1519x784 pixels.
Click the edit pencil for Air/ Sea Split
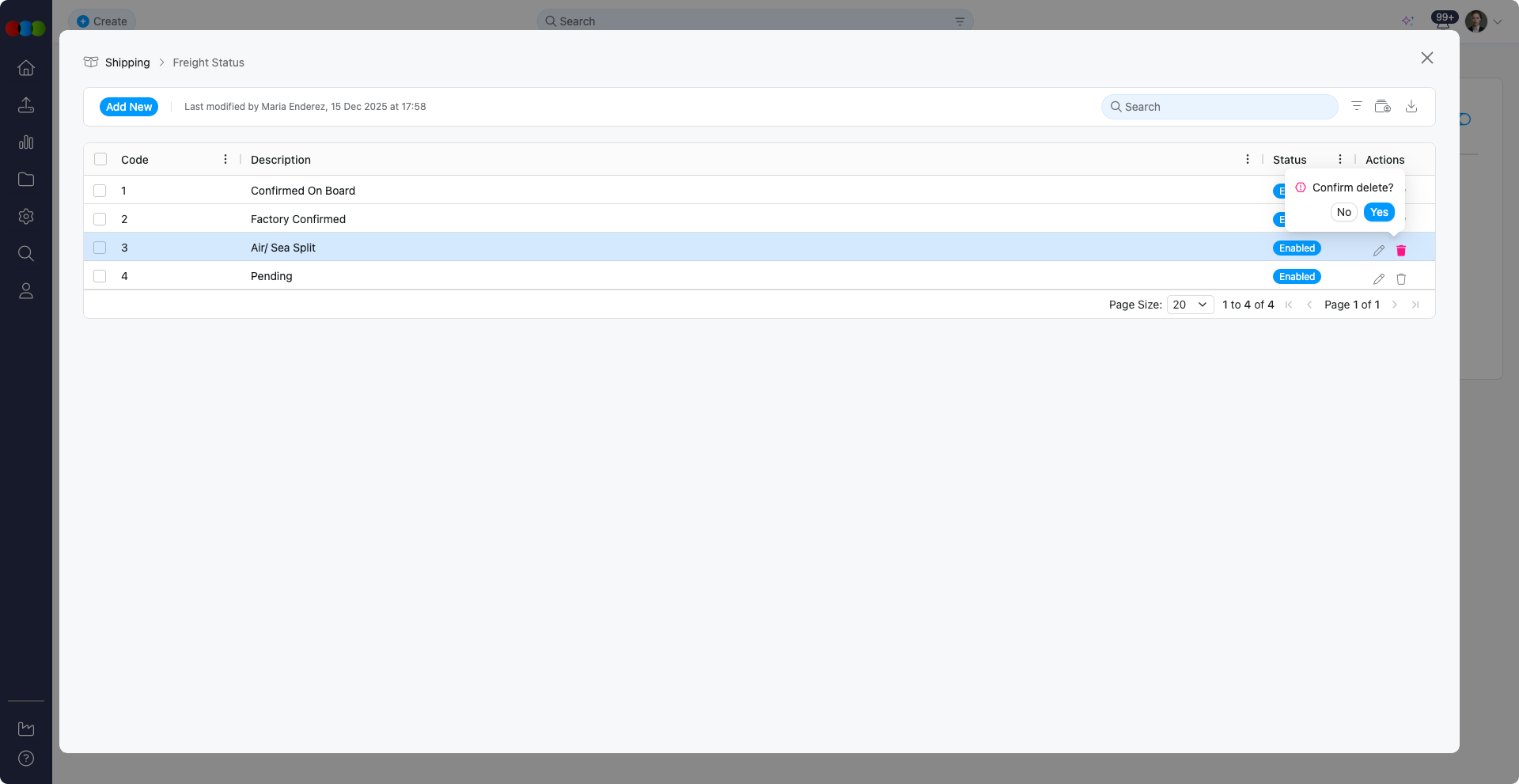point(1378,250)
